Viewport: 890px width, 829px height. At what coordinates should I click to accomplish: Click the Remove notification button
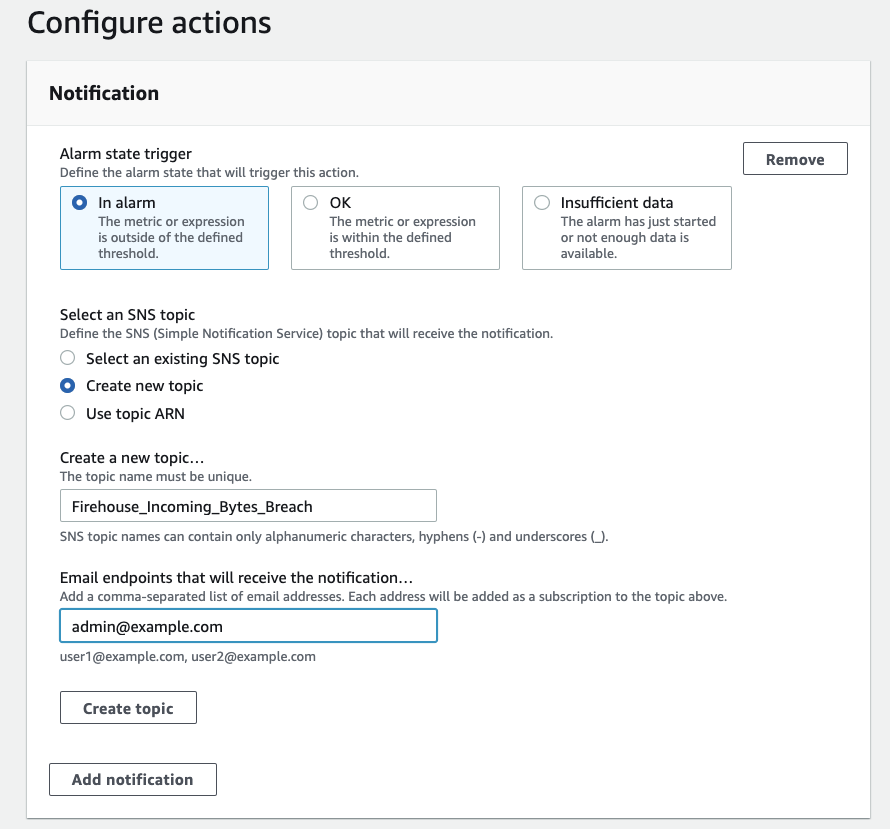tap(795, 159)
